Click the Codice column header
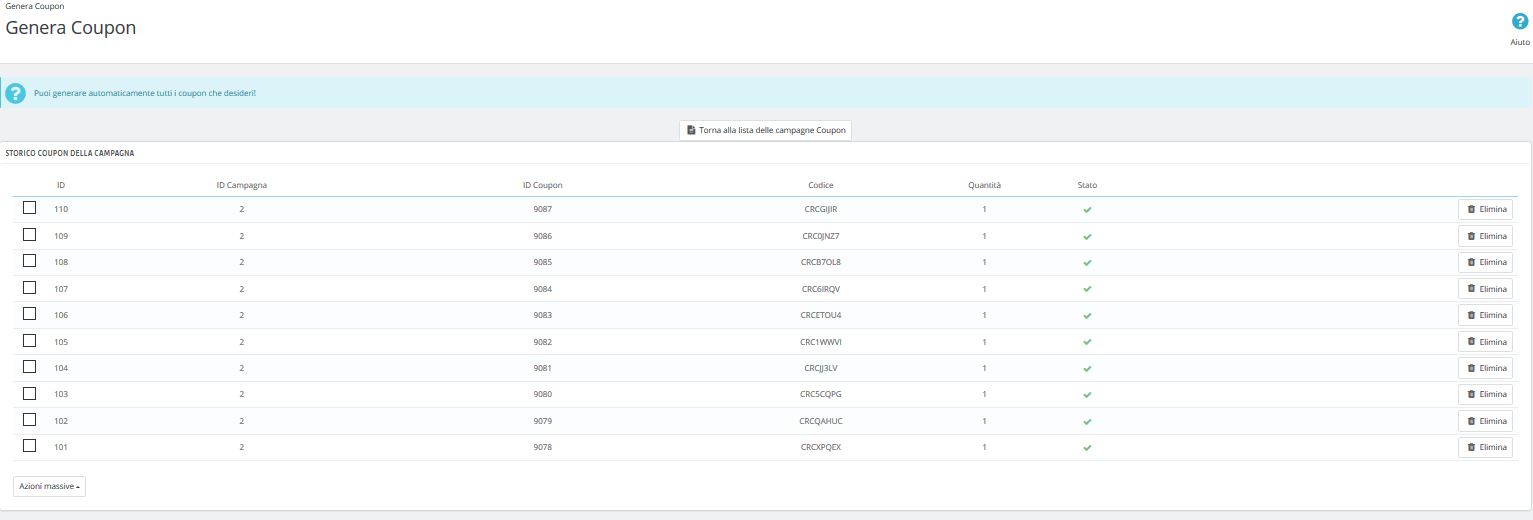Viewport: 1533px width, 520px height. coord(821,185)
